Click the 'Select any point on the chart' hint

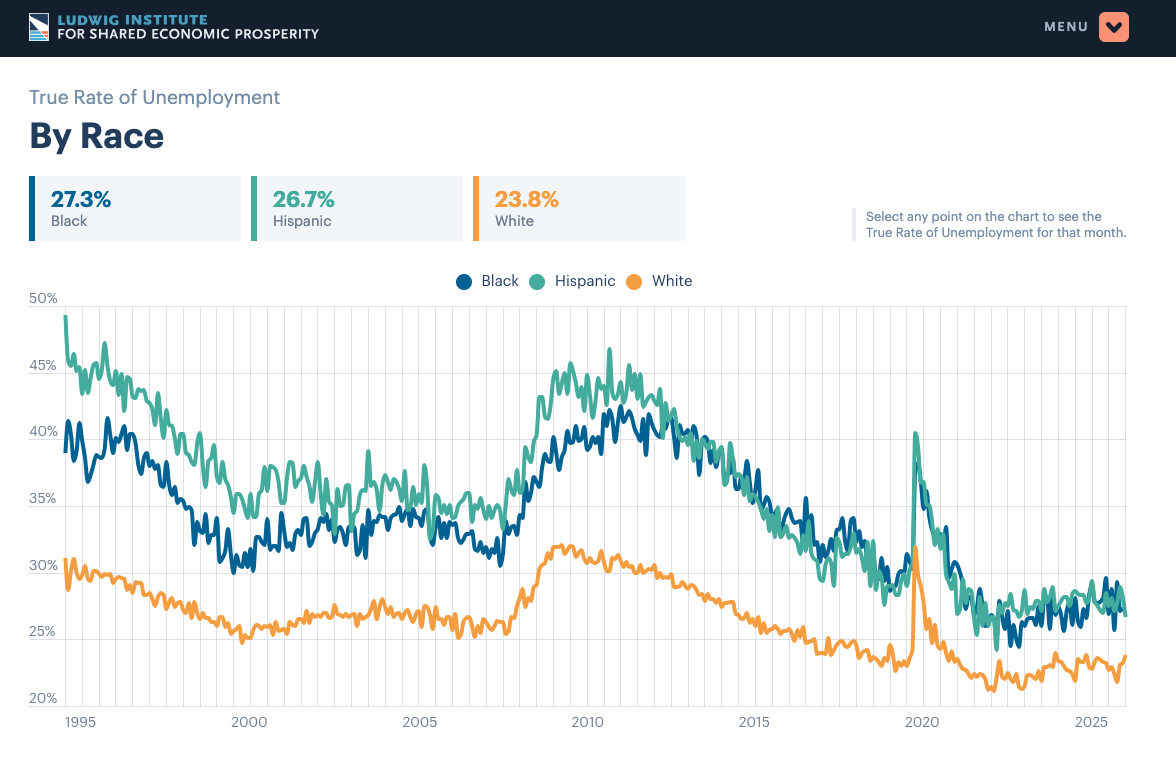point(996,224)
